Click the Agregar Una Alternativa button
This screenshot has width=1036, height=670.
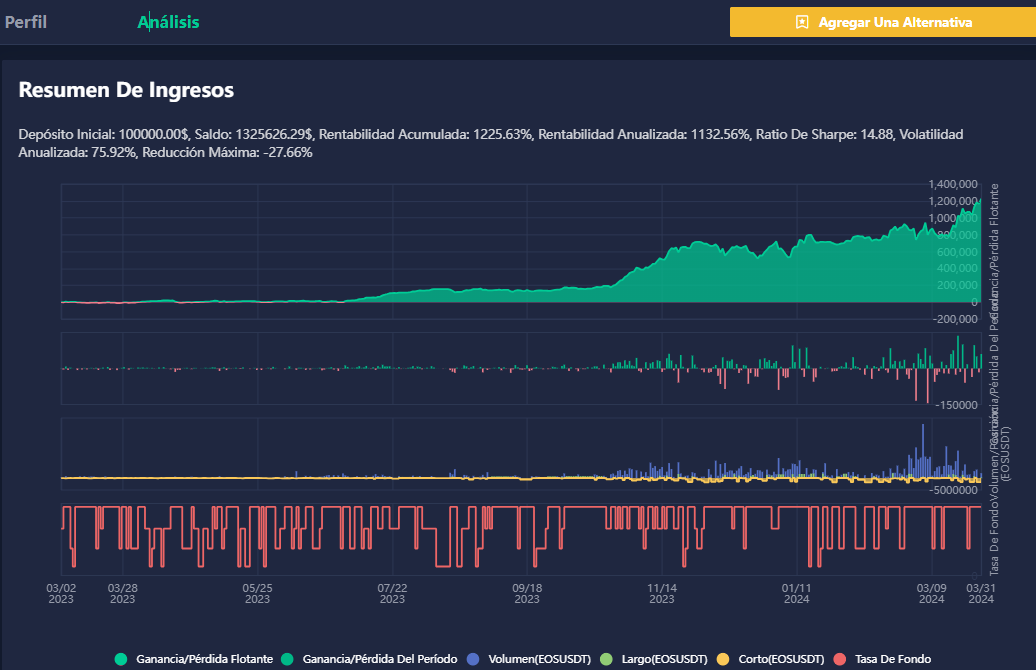[x=883, y=22]
